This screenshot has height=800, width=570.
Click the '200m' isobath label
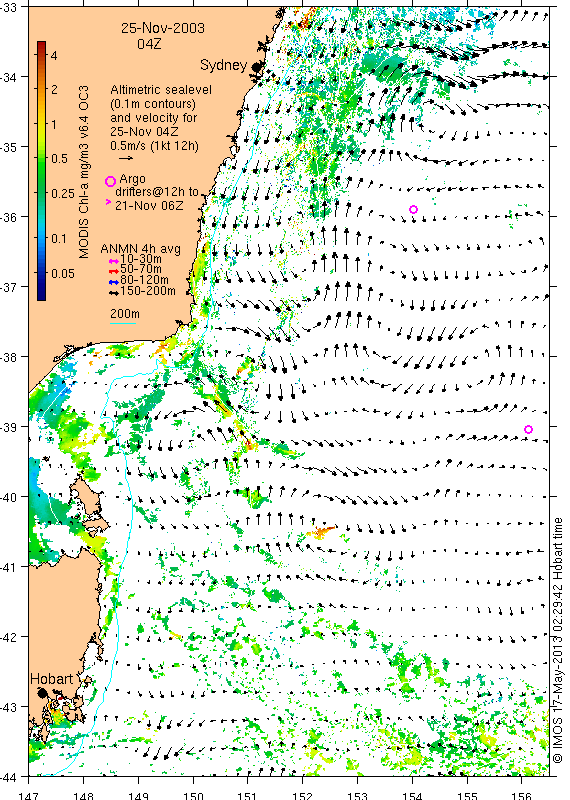click(125, 314)
